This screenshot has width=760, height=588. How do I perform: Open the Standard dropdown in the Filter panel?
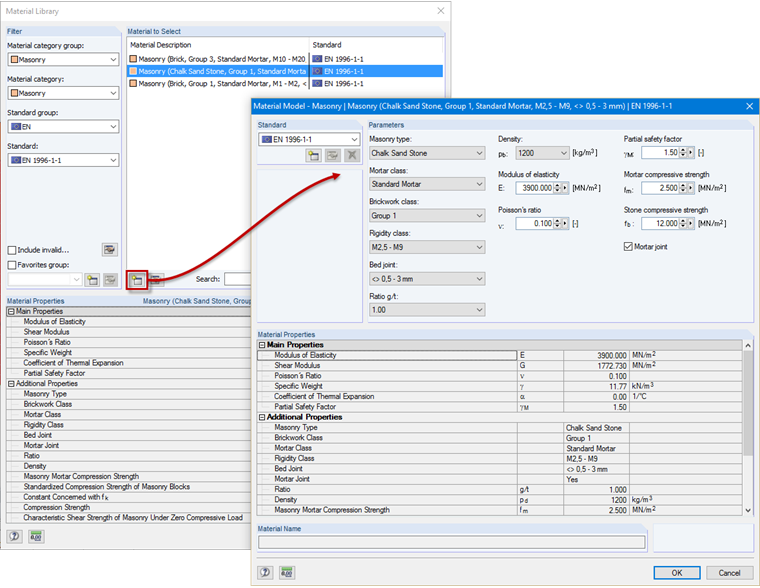[63, 160]
